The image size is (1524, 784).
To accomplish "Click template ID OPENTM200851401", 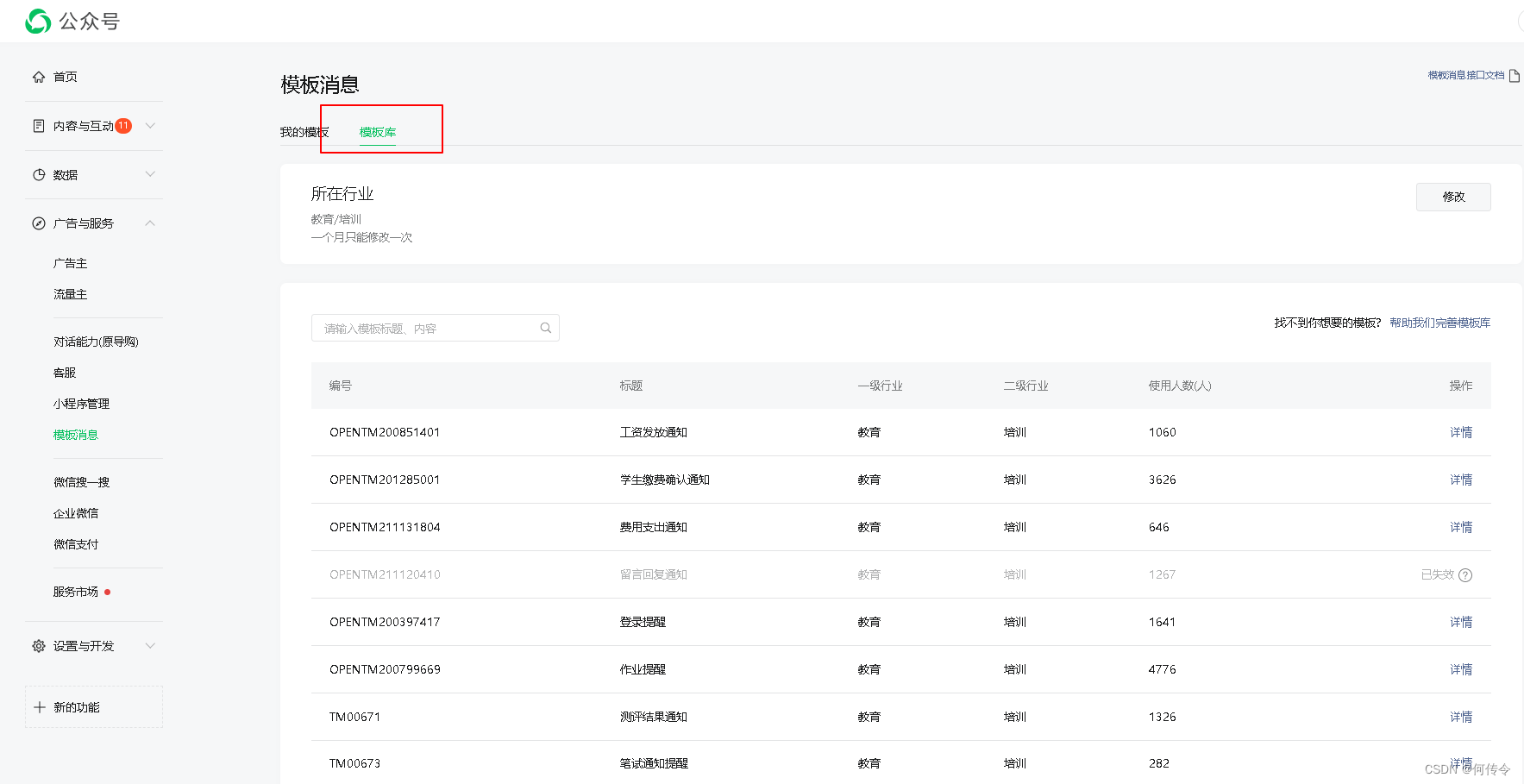I will click(x=385, y=432).
